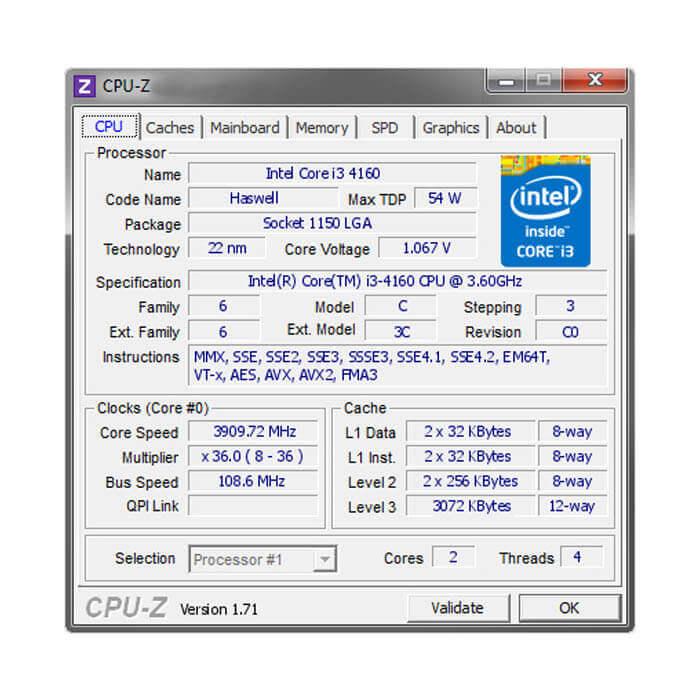Click the Instructions list starting with MMX

pyautogui.click(x=397, y=366)
